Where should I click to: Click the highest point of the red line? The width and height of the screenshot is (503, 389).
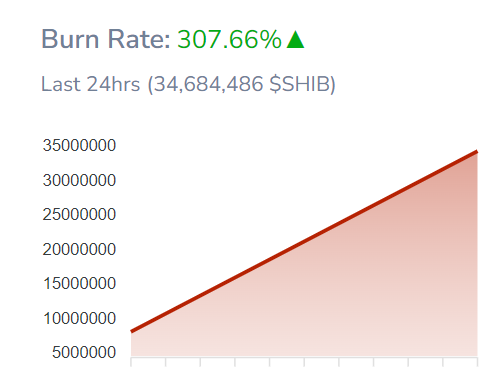tap(477, 152)
